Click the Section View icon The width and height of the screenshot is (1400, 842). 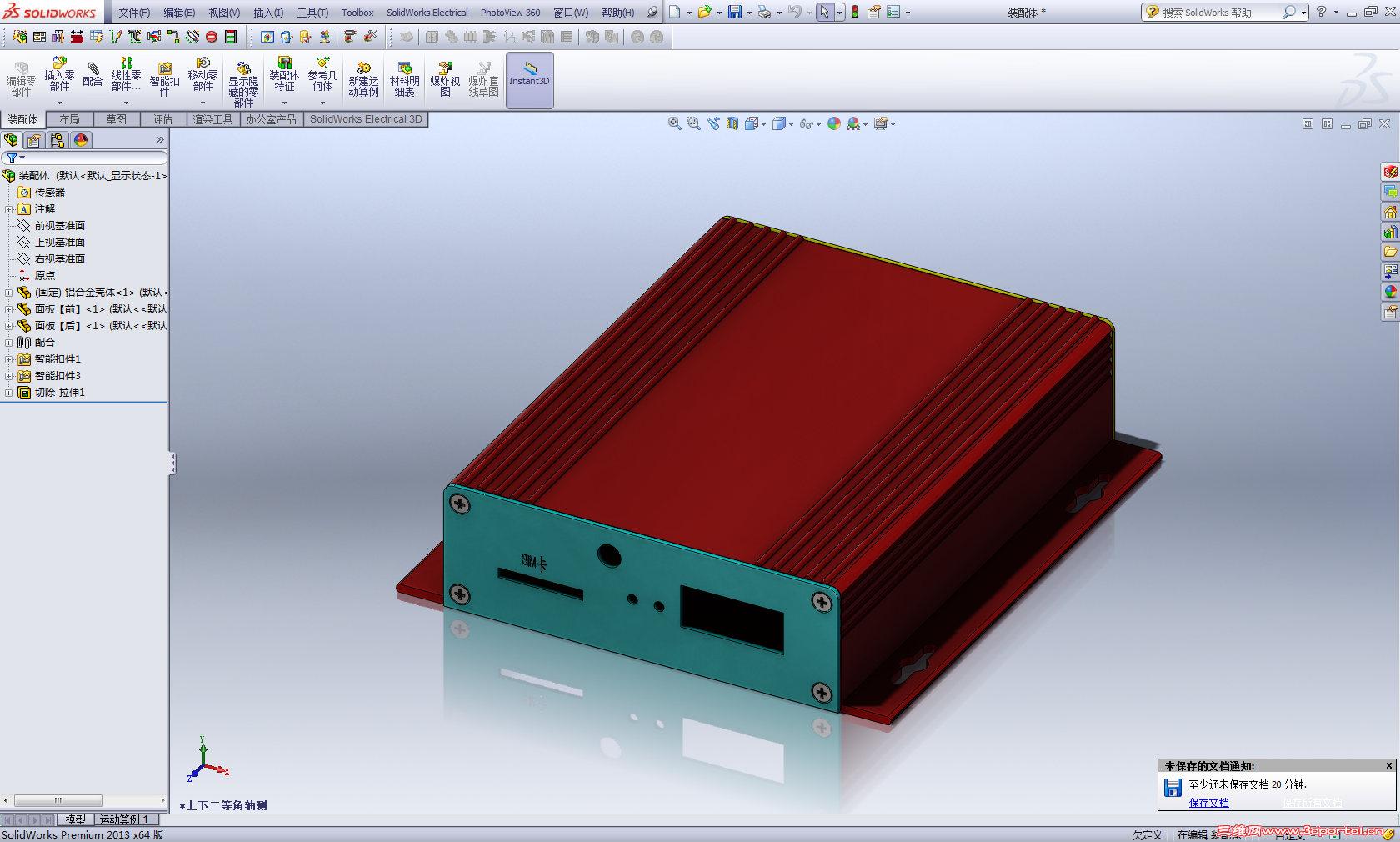click(732, 123)
